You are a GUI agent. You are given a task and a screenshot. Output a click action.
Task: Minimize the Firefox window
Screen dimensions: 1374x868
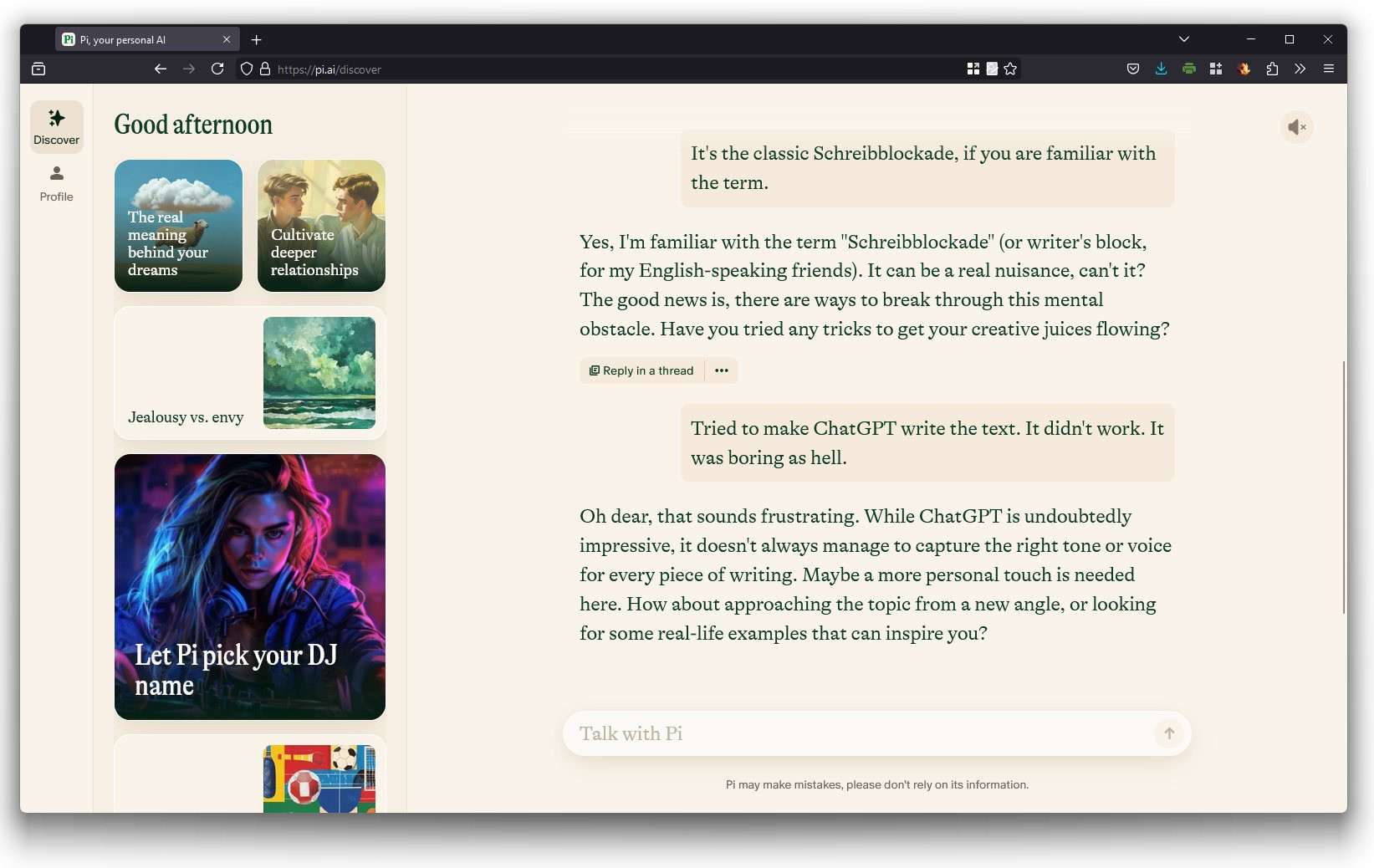point(1250,39)
